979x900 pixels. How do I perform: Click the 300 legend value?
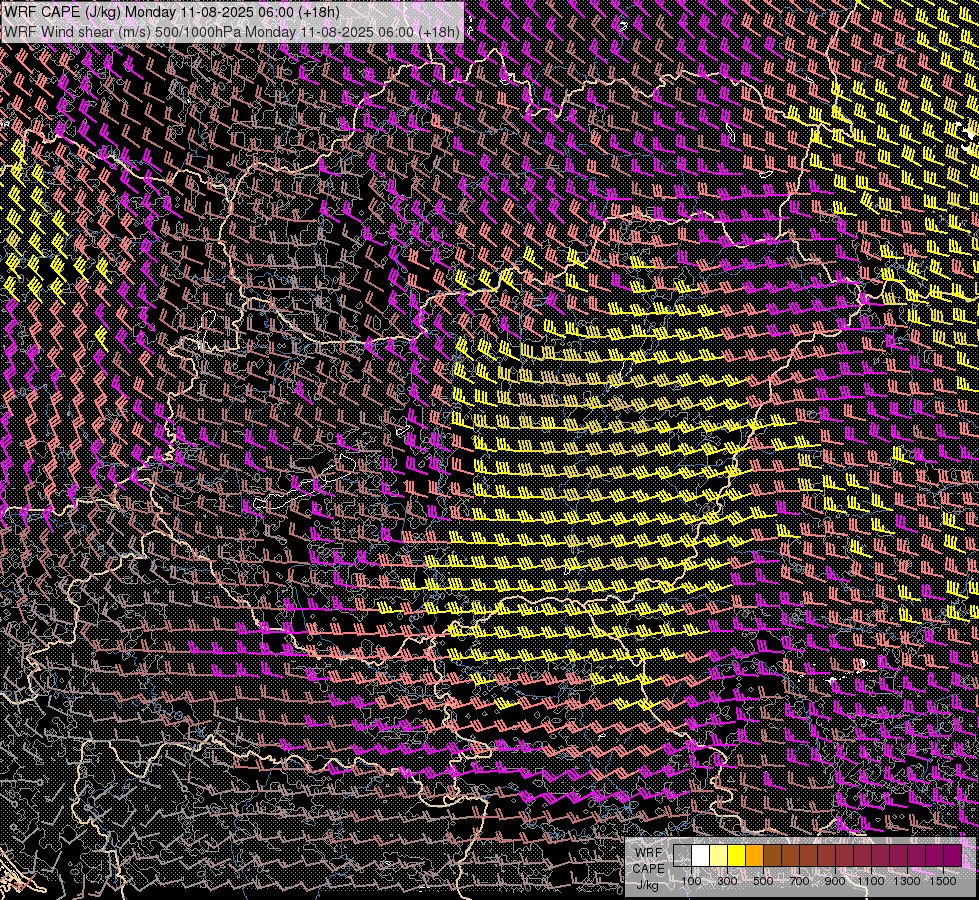727,881
